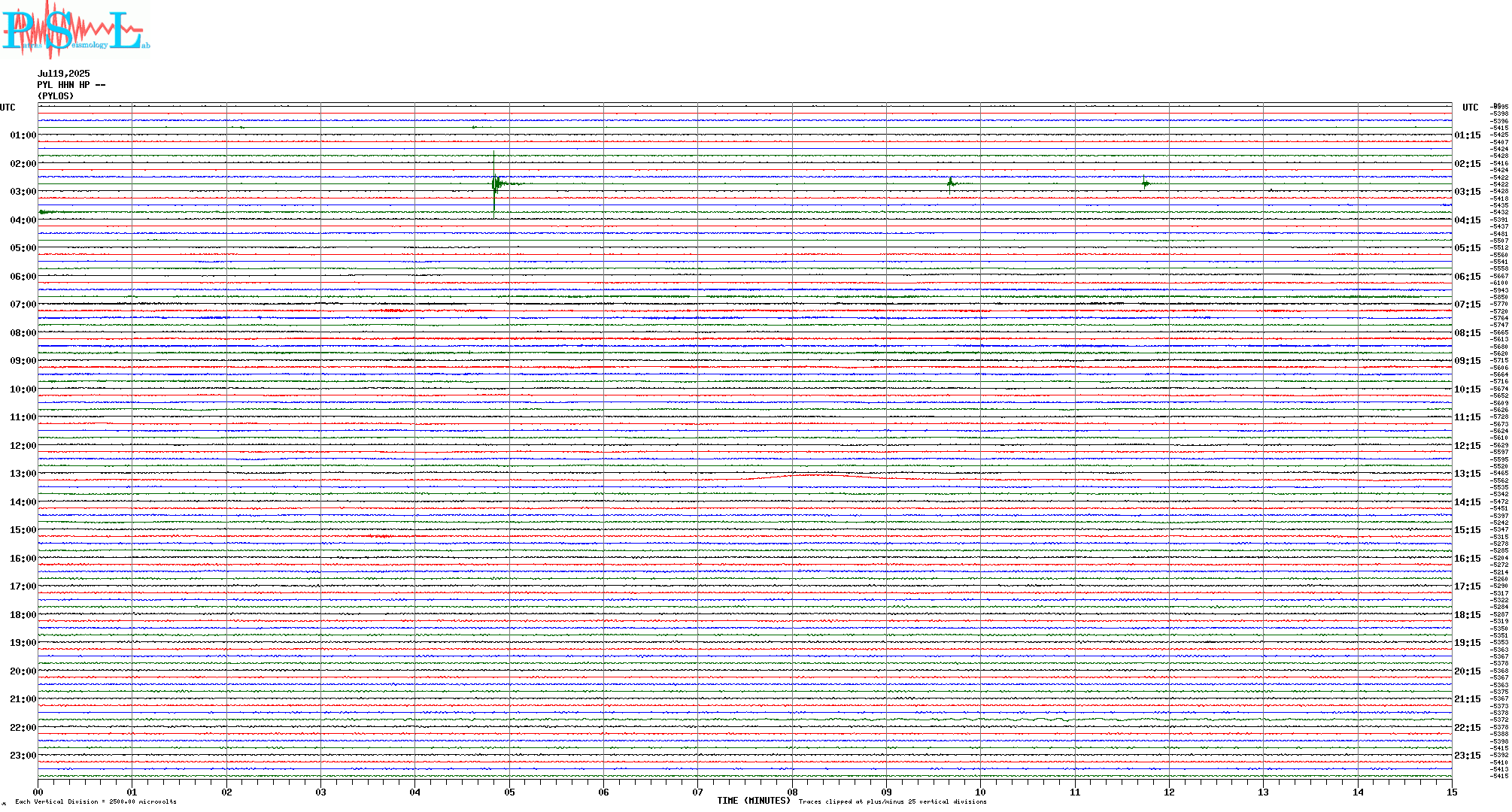Click minute tick 02 on bottom axis

point(226,792)
